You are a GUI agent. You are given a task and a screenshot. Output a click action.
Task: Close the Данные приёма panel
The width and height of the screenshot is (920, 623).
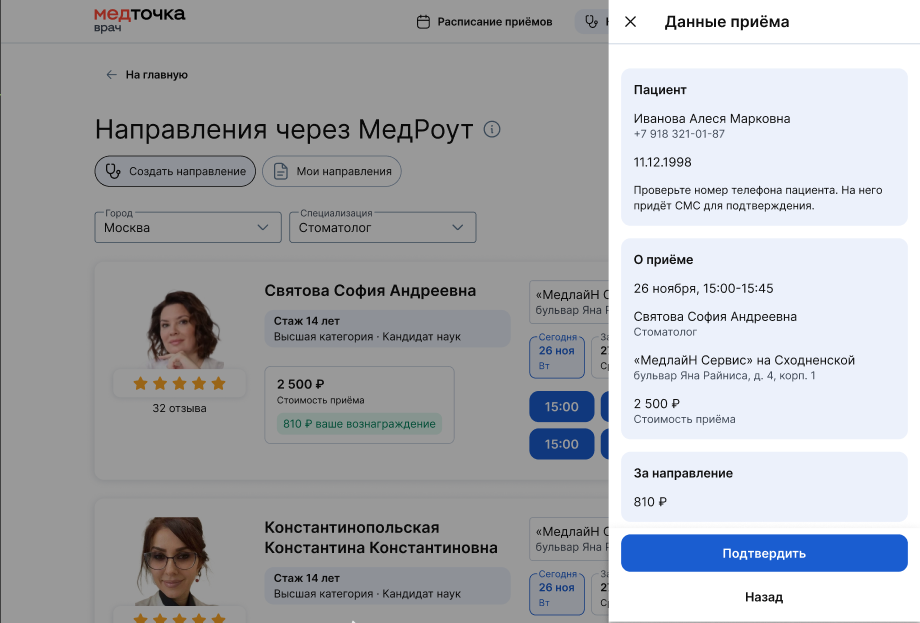(x=630, y=22)
